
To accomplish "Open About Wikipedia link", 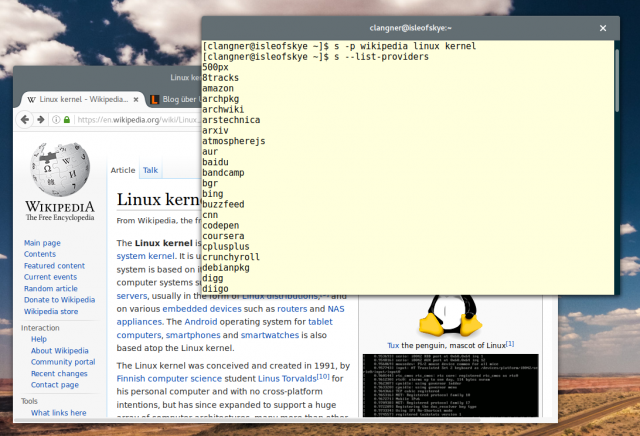I will pyautogui.click(x=60, y=351).
